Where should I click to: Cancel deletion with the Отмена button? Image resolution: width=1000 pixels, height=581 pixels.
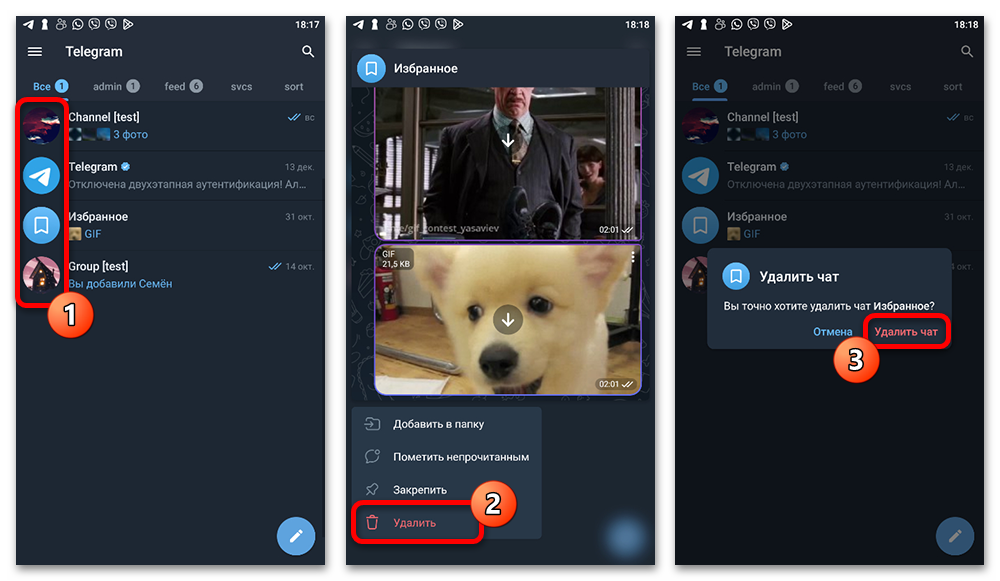point(832,332)
